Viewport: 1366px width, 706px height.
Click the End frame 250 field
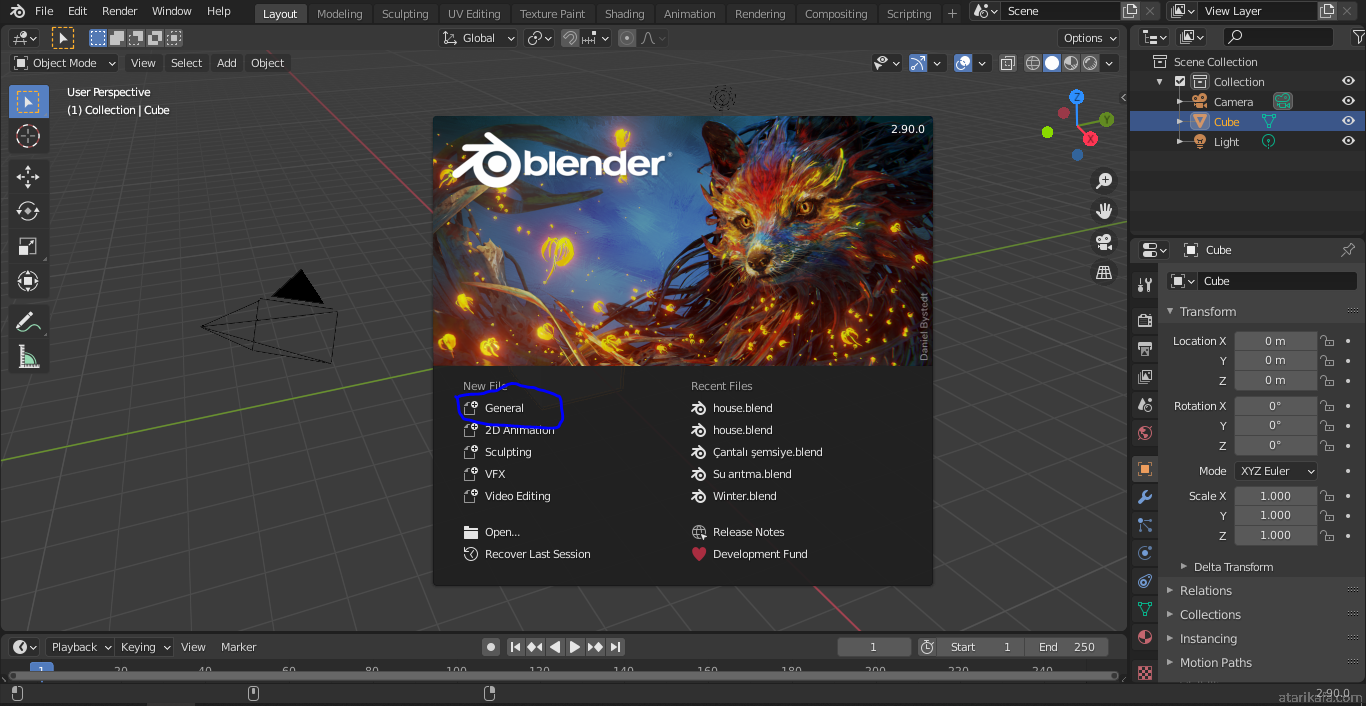pos(1066,647)
